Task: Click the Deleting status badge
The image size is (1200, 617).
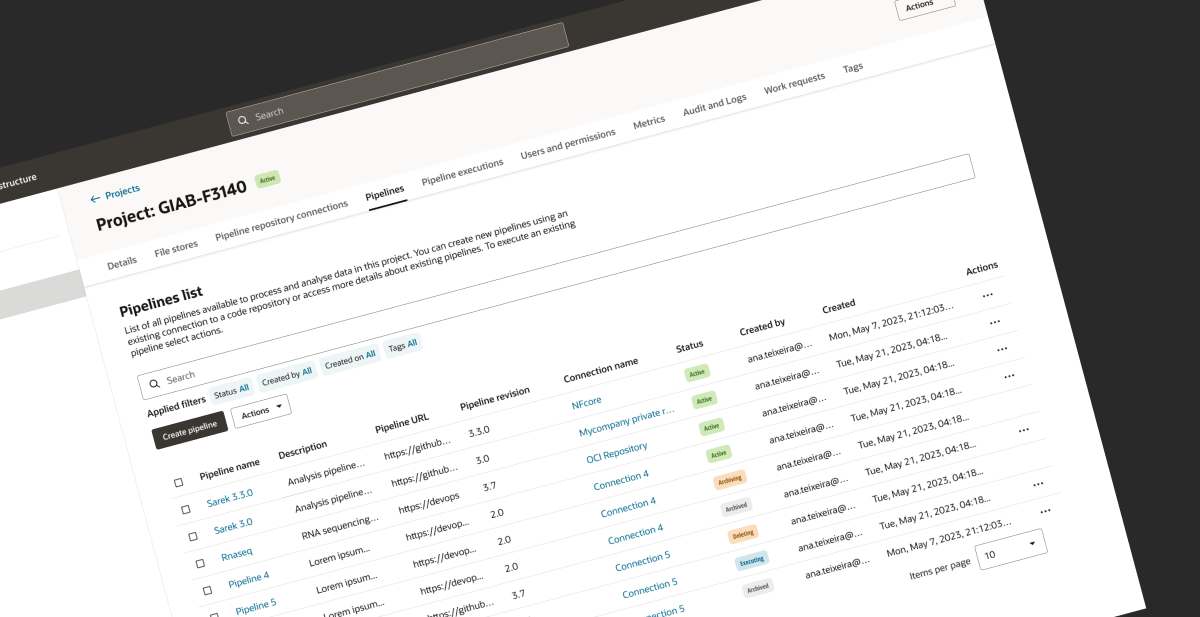Action: point(743,535)
